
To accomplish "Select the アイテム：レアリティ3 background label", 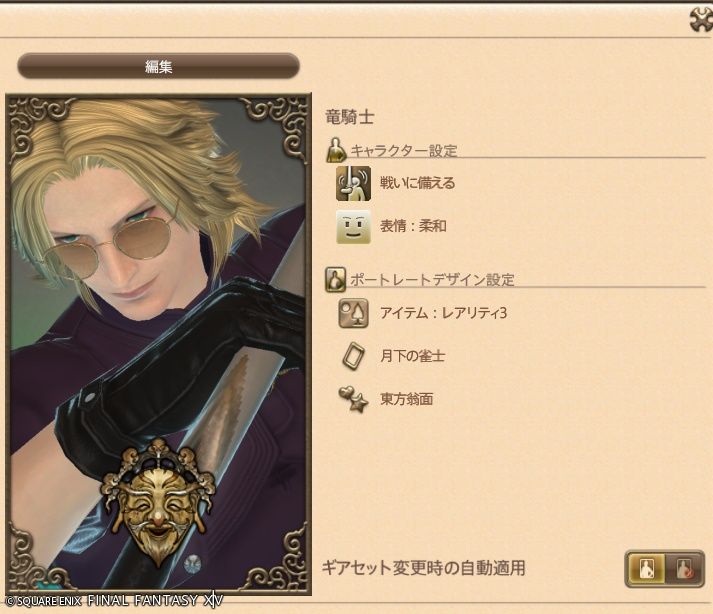I will [x=443, y=313].
